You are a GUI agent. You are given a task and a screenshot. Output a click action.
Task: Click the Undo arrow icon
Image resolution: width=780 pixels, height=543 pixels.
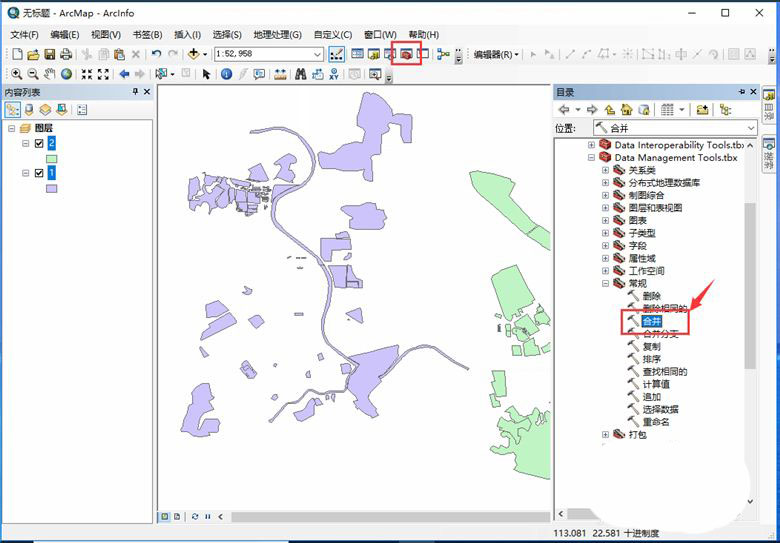coord(157,54)
